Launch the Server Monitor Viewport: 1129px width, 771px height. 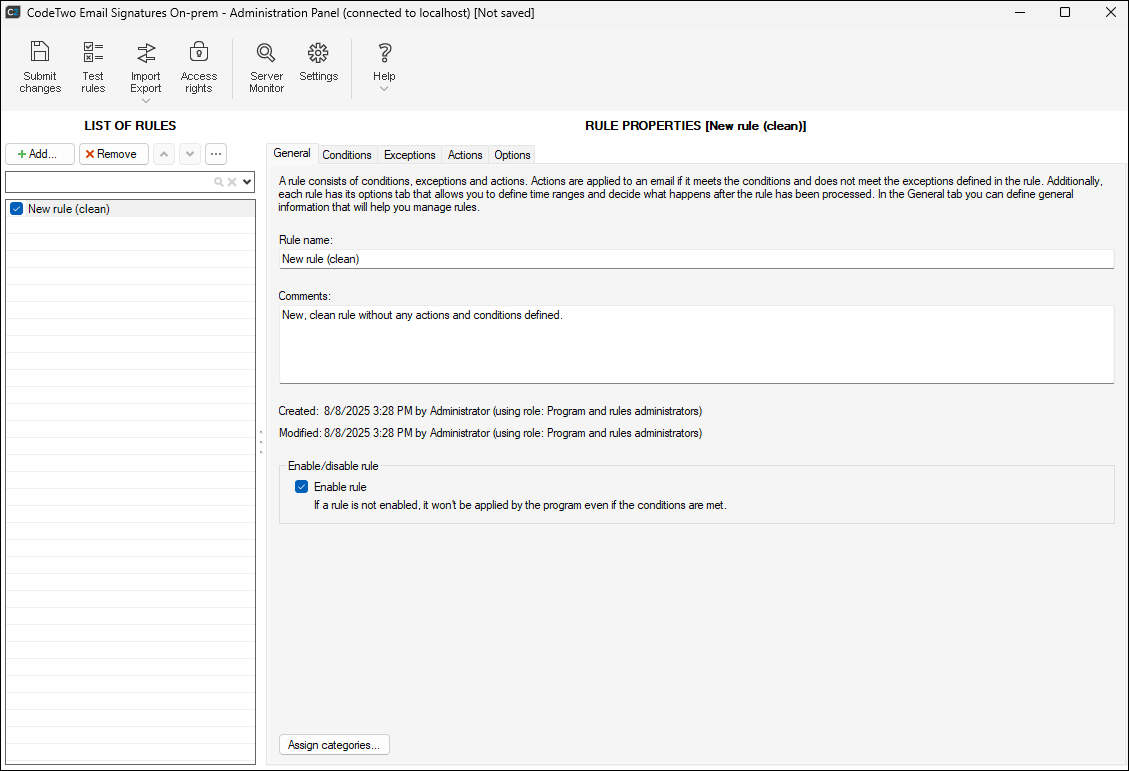(266, 67)
